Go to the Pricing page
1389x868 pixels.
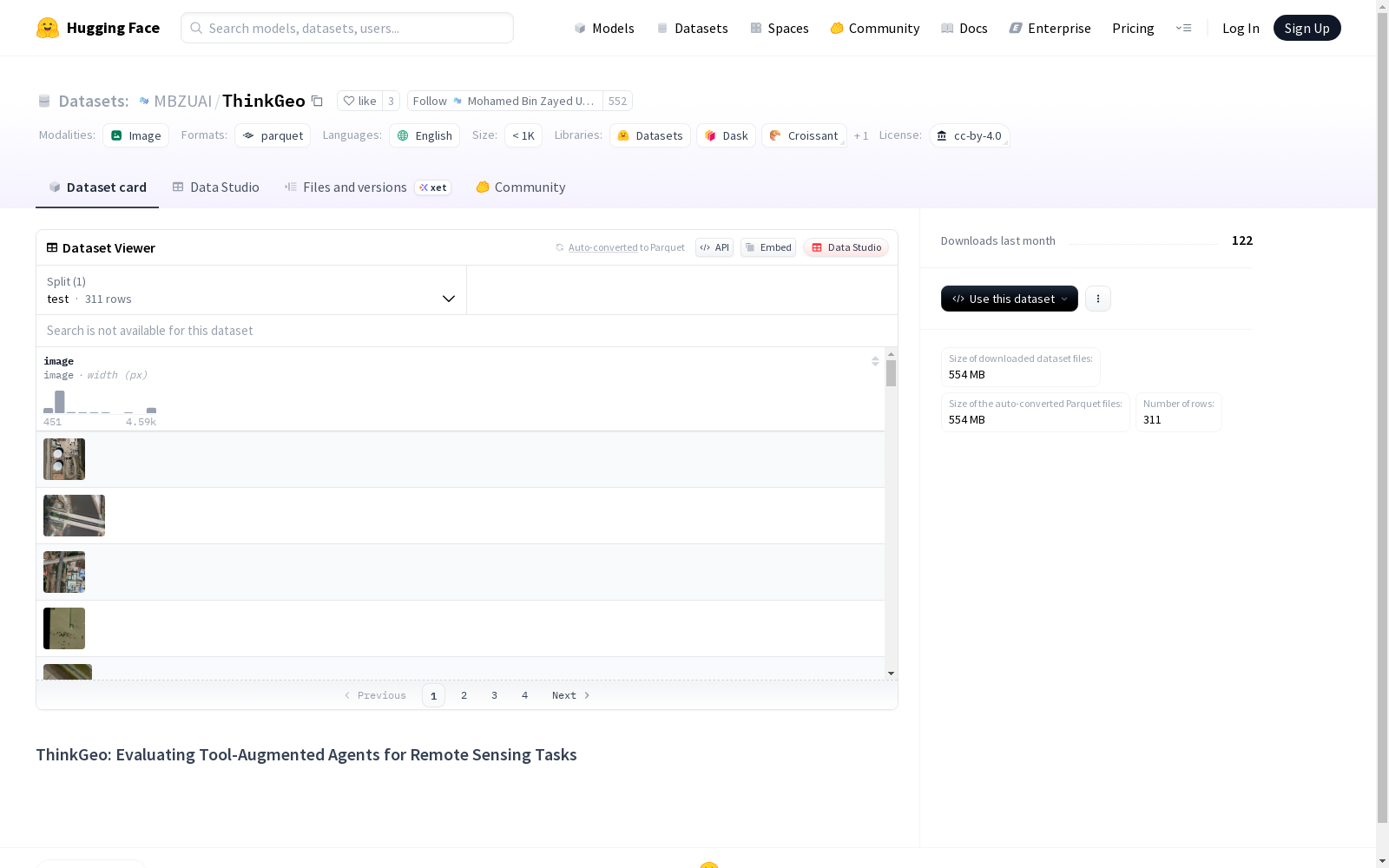tap(1133, 28)
